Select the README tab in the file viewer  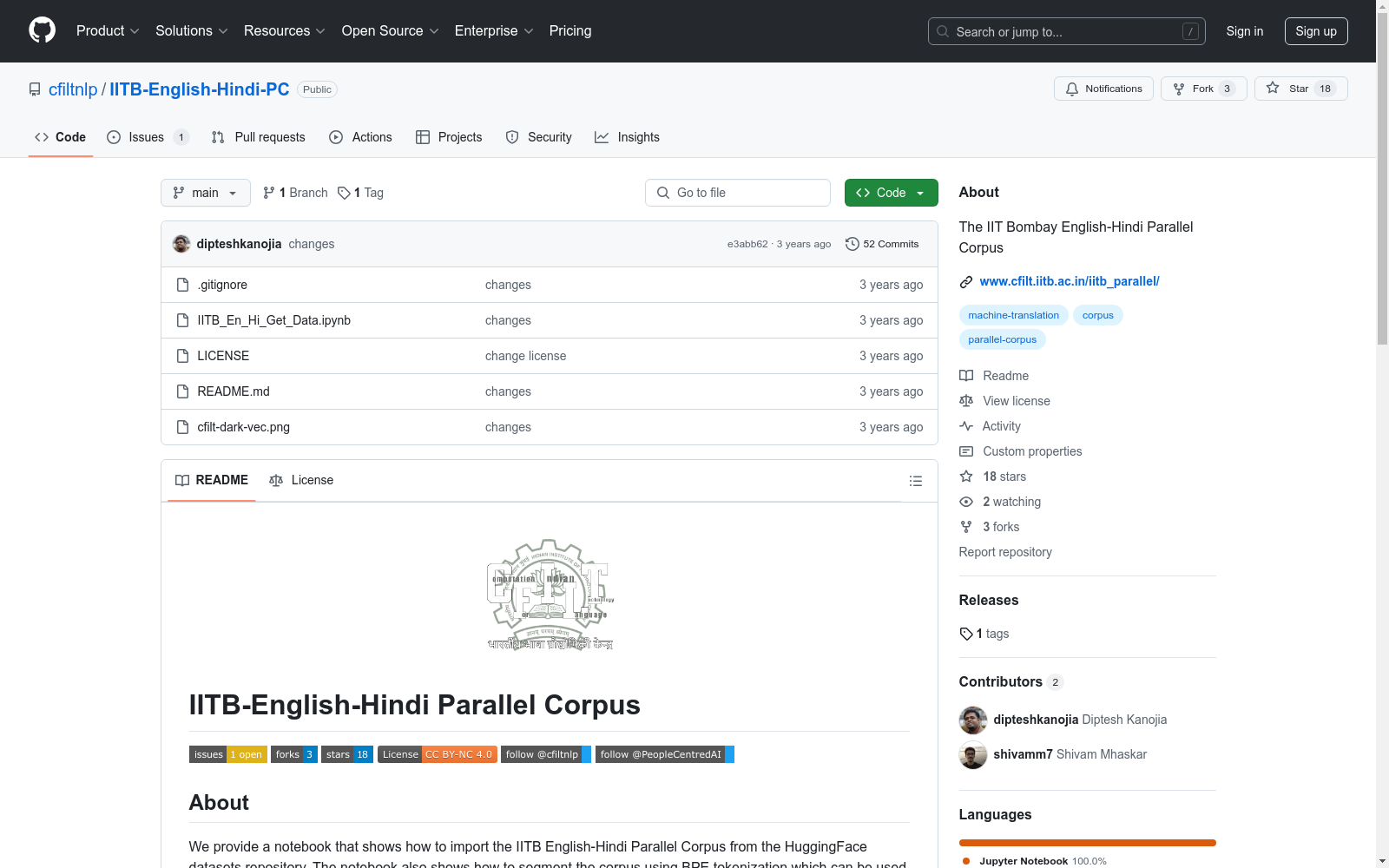tap(212, 480)
